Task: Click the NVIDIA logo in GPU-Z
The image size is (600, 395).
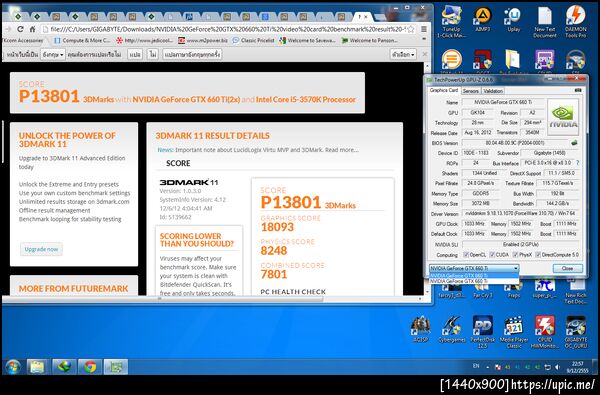Action: 563,117
